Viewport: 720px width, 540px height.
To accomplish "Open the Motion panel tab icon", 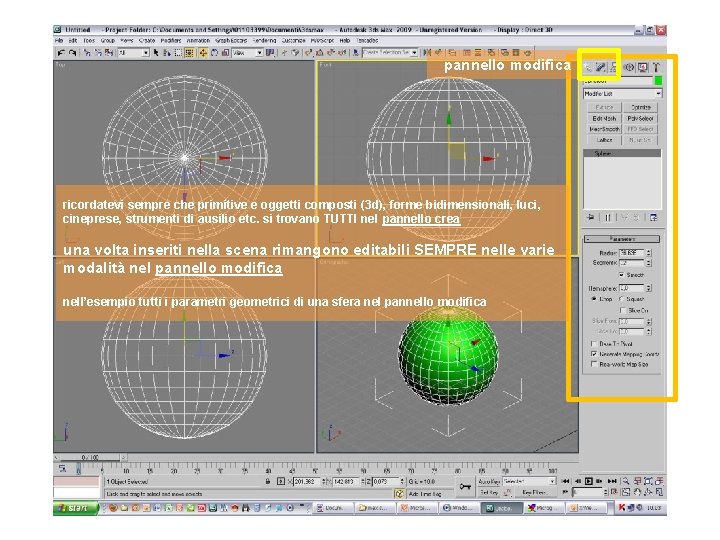I will [629, 68].
